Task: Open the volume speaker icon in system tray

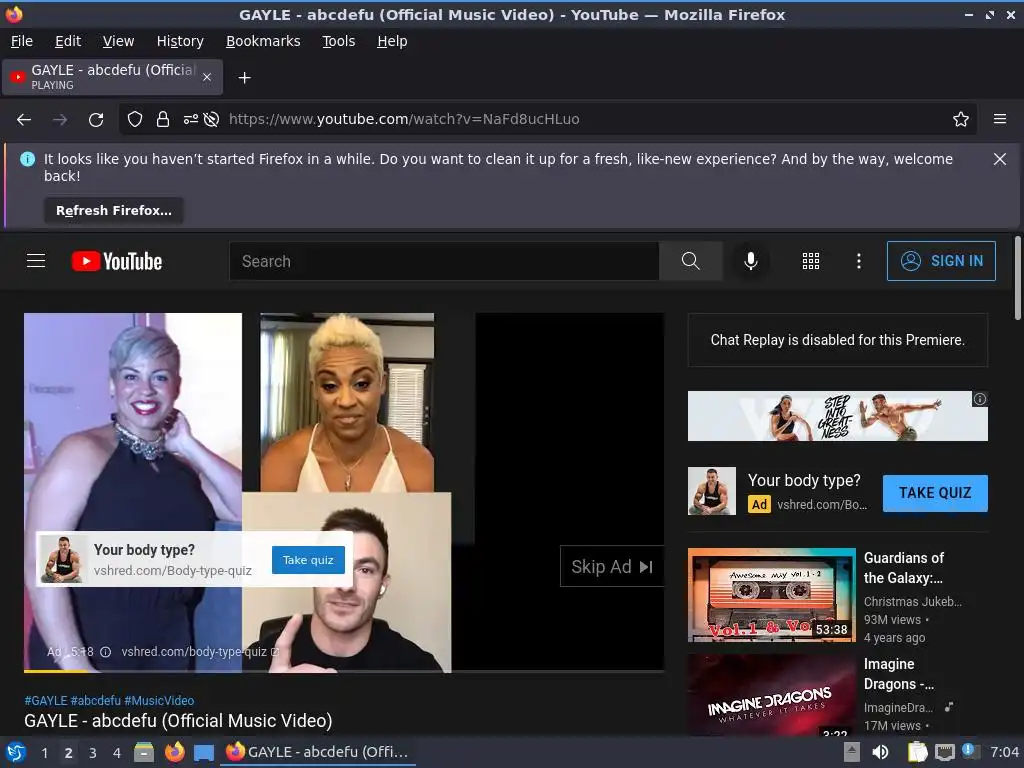Action: click(880, 752)
